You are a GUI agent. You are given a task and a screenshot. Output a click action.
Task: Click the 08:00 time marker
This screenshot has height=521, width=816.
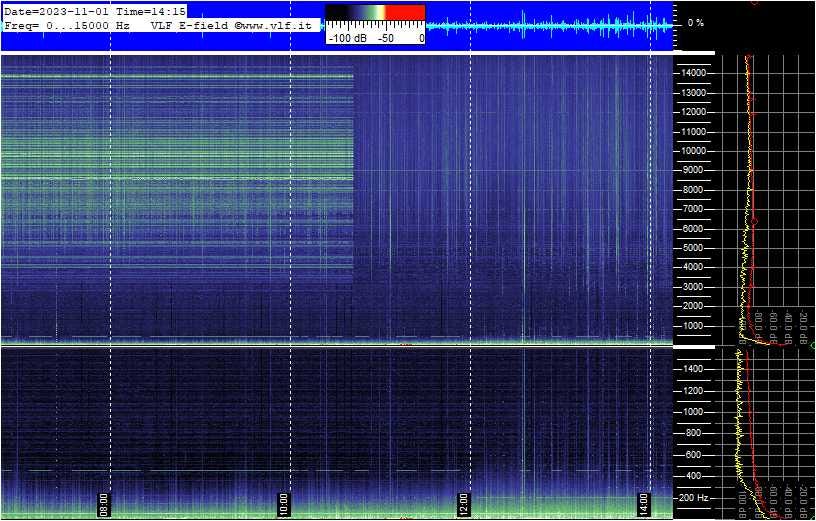pyautogui.click(x=103, y=503)
